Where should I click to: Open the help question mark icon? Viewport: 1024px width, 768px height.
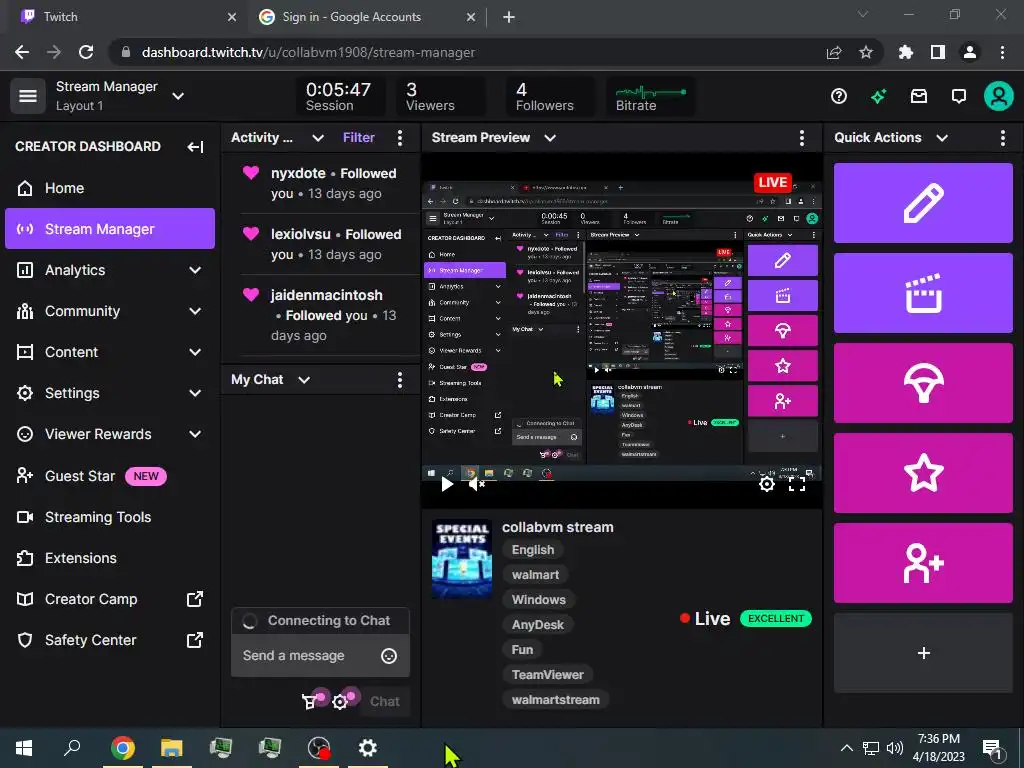click(839, 97)
